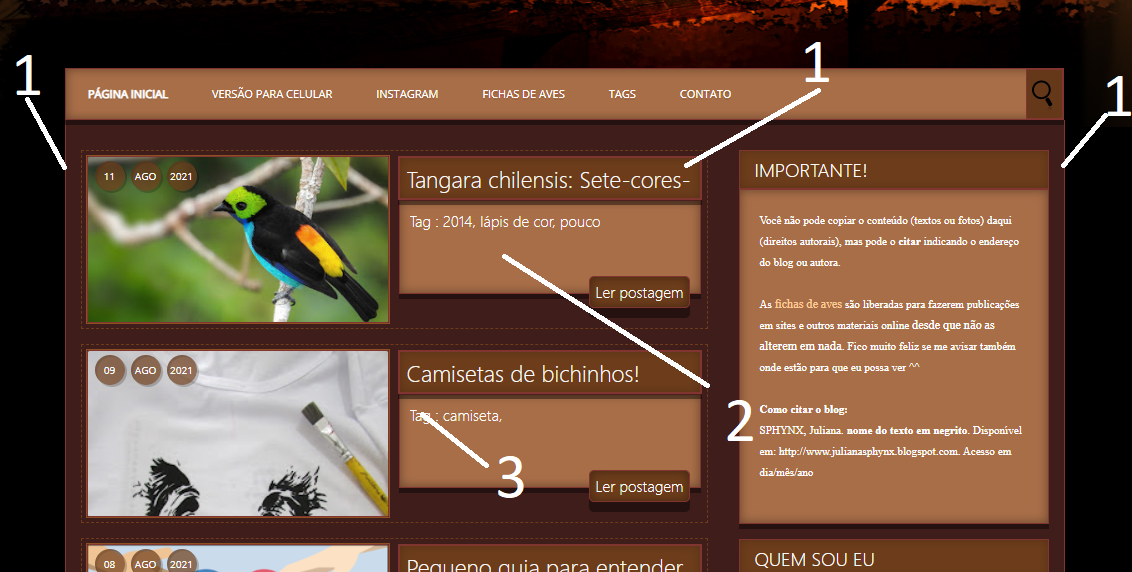Open the CONTATO page
The width and height of the screenshot is (1132, 572).
[705, 94]
